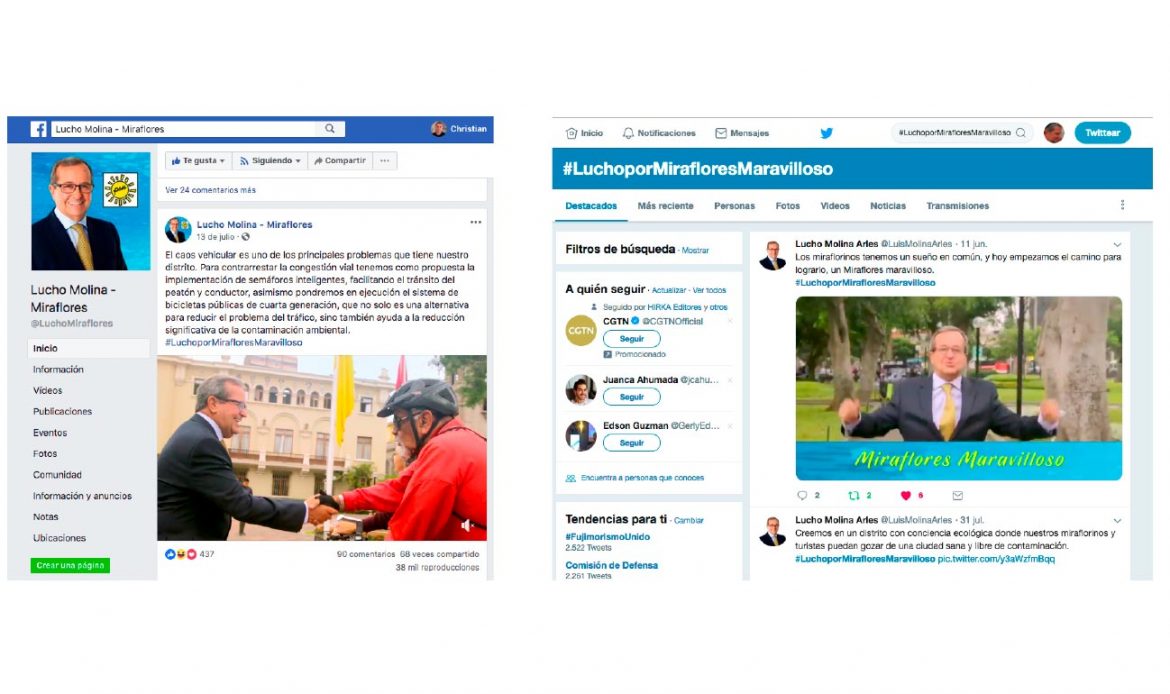
Task: Retweet the first Lucho Molina tweet
Action: click(854, 496)
